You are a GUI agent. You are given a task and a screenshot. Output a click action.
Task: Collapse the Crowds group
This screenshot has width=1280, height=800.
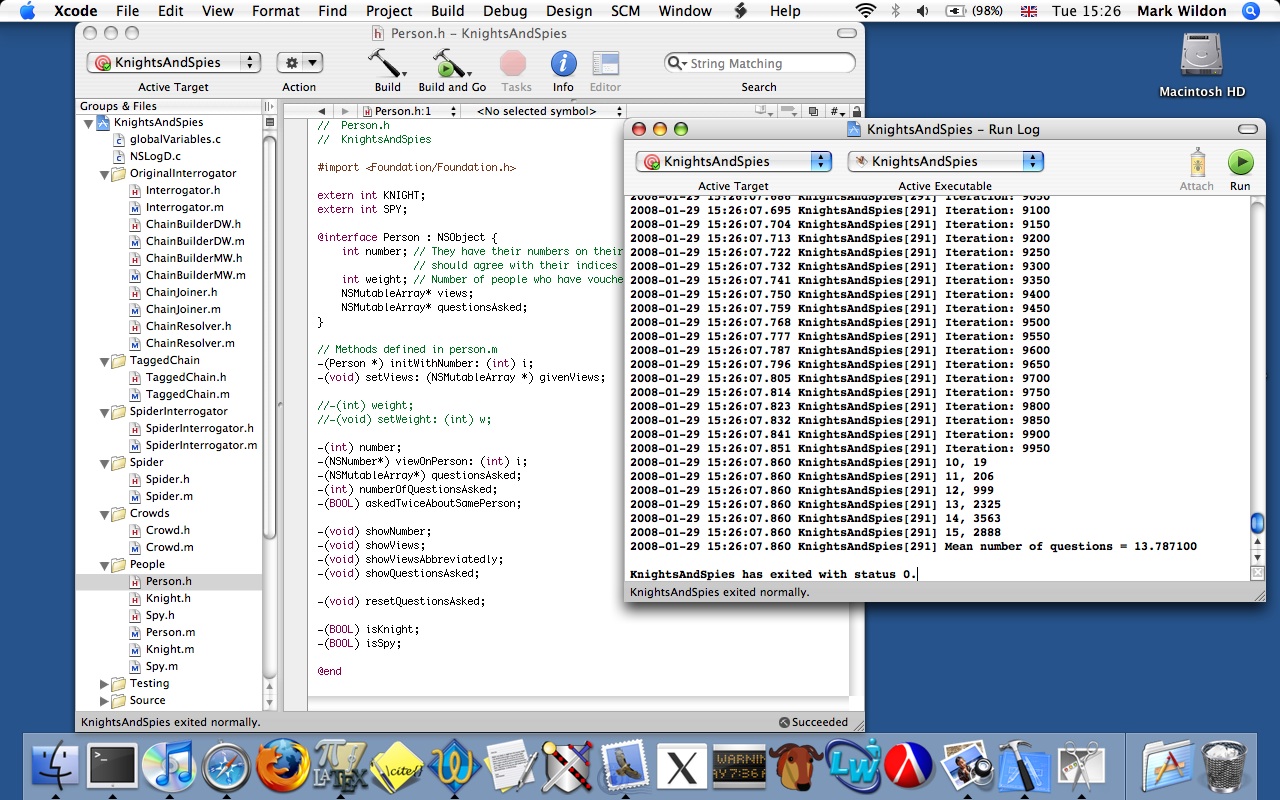[x=105, y=514]
